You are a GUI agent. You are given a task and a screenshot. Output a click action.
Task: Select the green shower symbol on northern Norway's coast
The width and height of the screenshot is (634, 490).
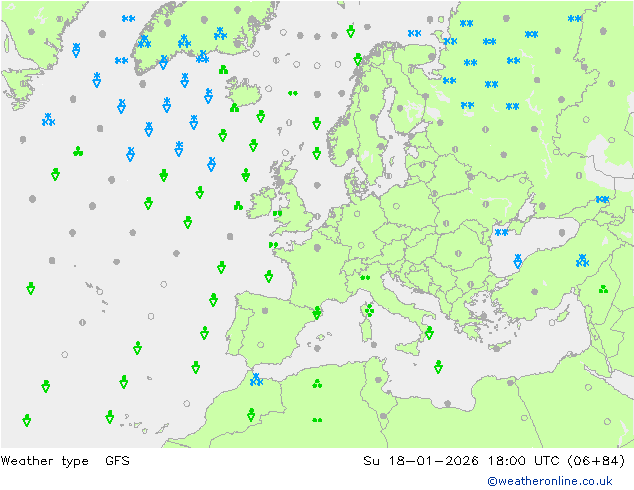(357, 59)
